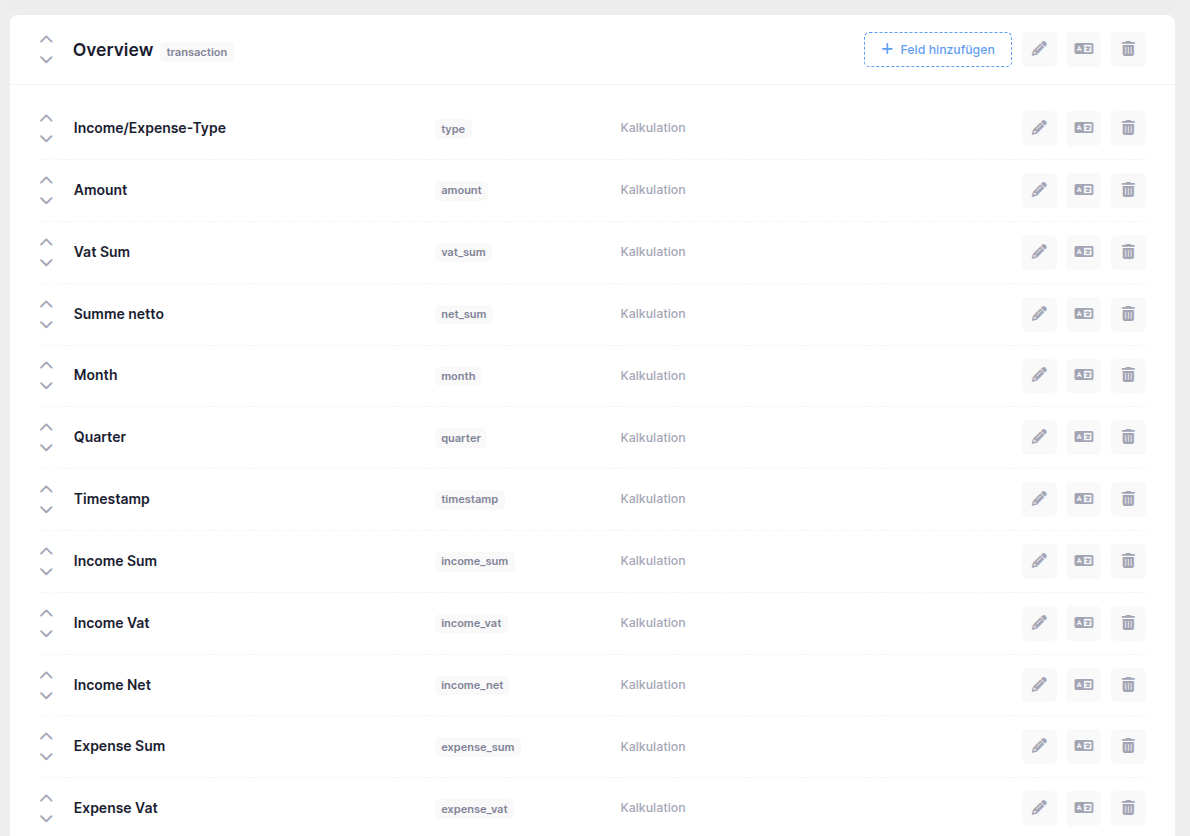Delete the Income Sum field
Viewport: 1190px width, 836px height.
[1128, 561]
